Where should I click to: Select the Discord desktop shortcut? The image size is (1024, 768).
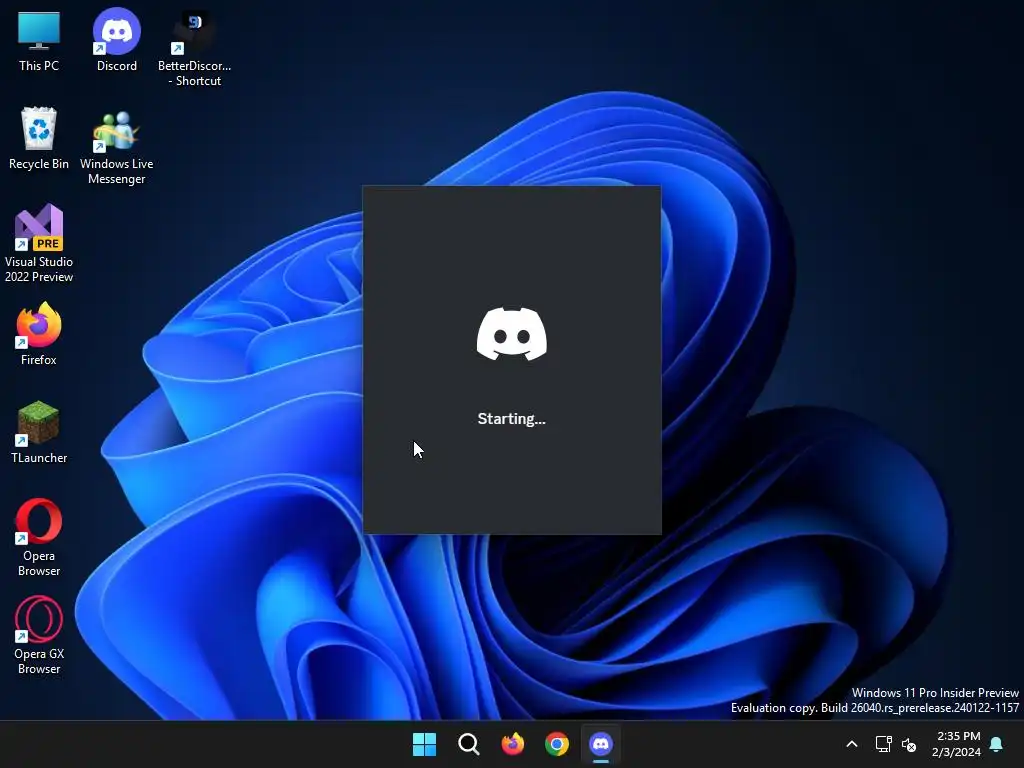[x=116, y=40]
